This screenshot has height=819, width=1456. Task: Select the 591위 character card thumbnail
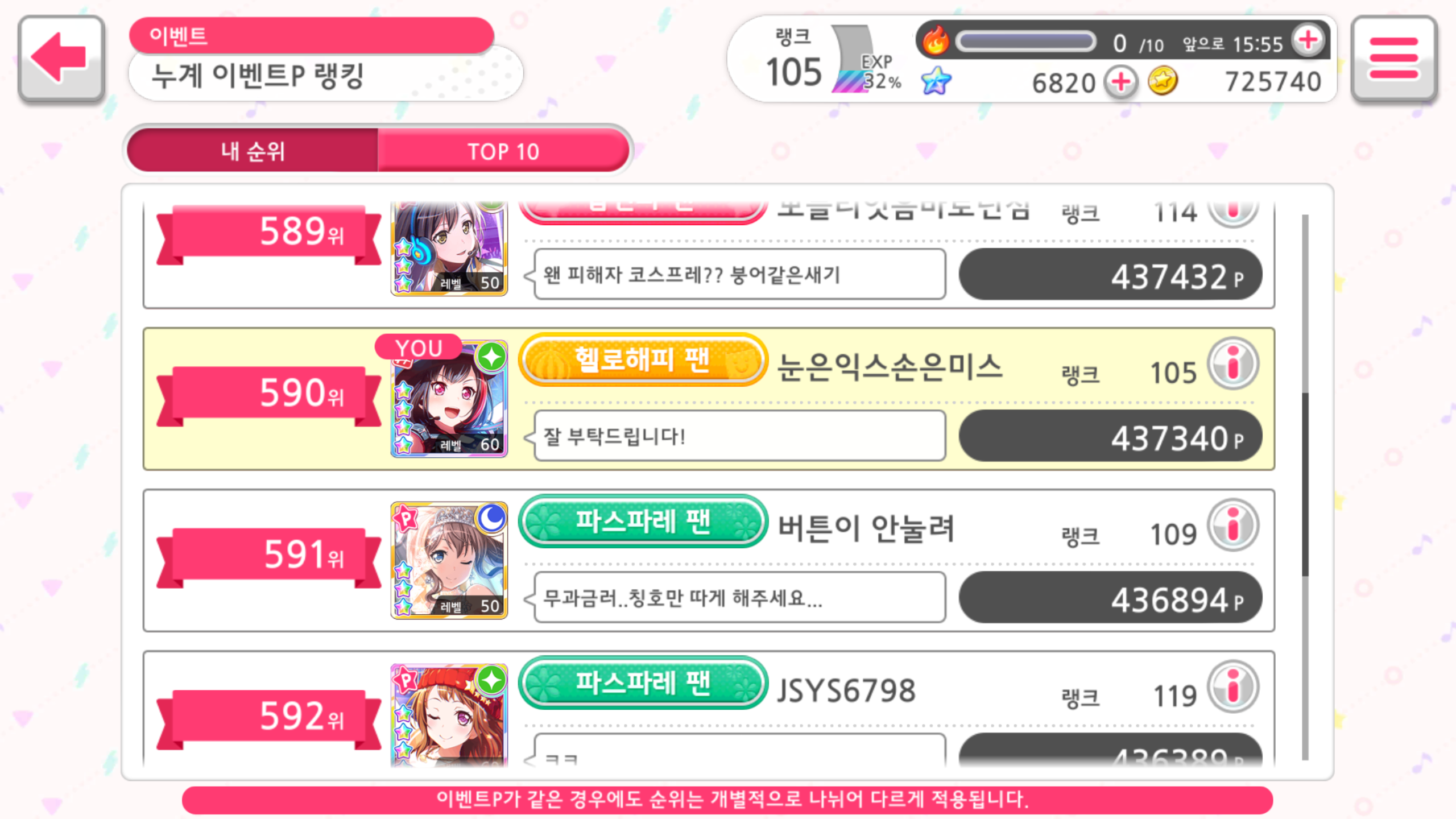tap(449, 561)
